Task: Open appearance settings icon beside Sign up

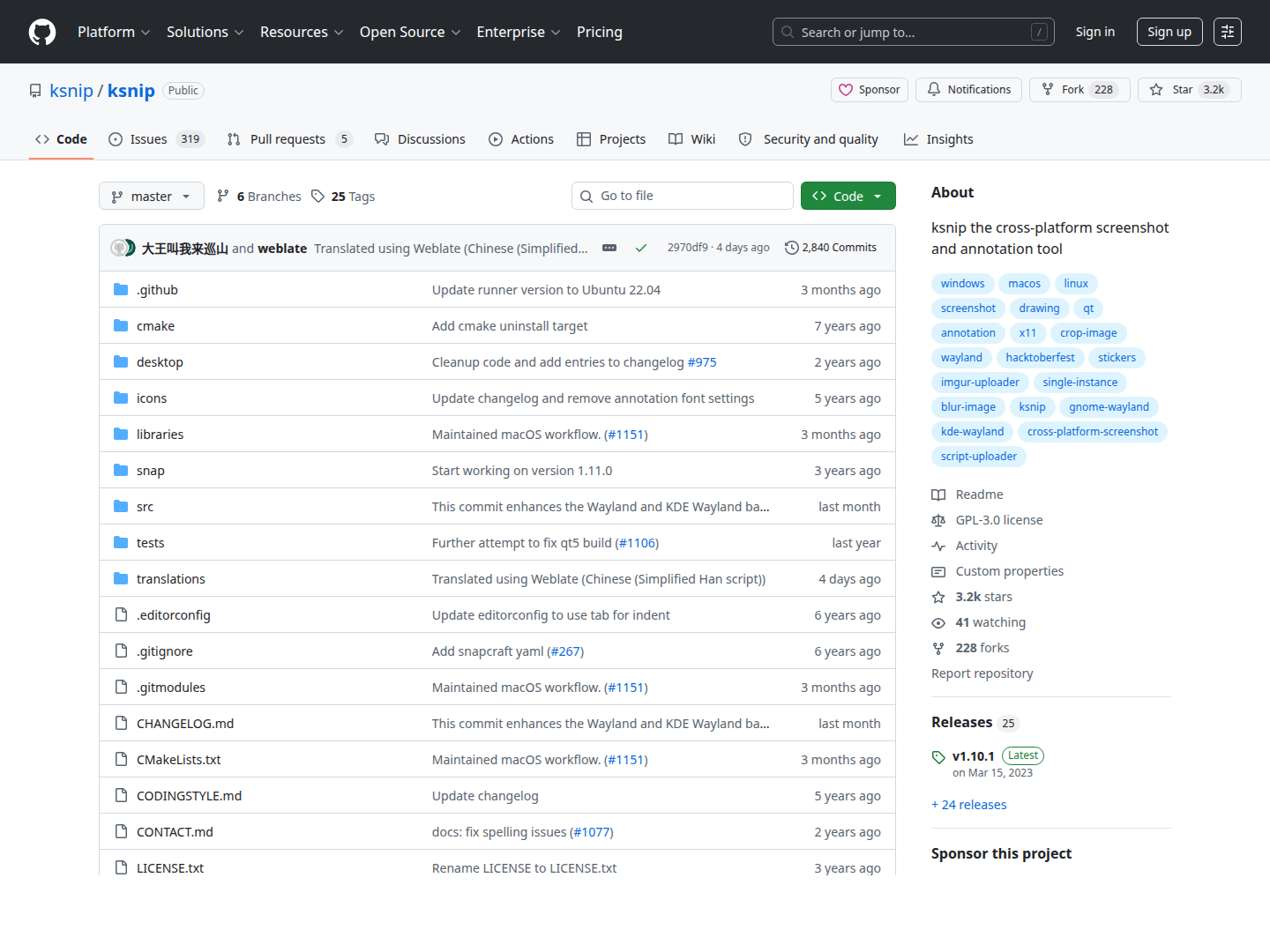Action: click(x=1228, y=32)
